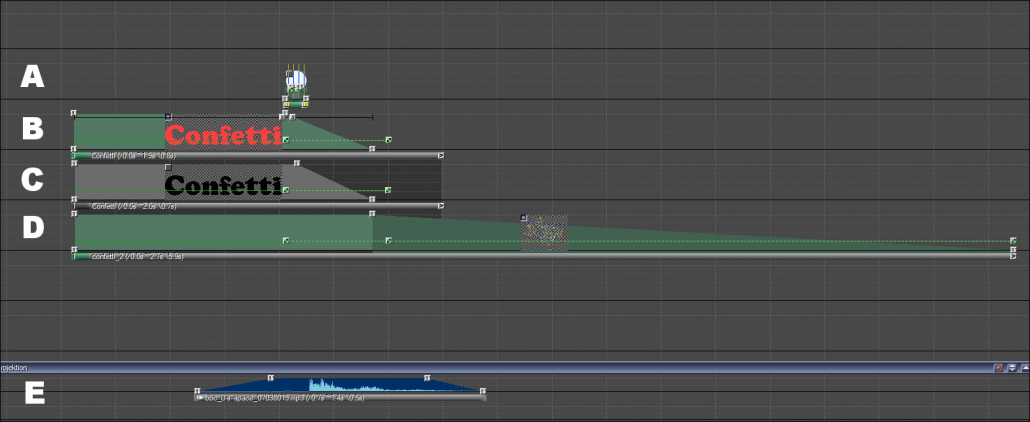Click the red record button on soundtrack bar

[x=998, y=368]
